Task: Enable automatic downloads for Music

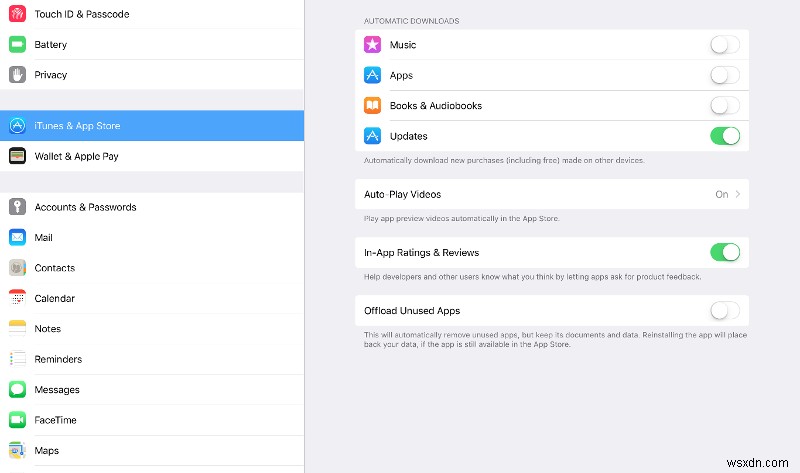Action: 725,44
